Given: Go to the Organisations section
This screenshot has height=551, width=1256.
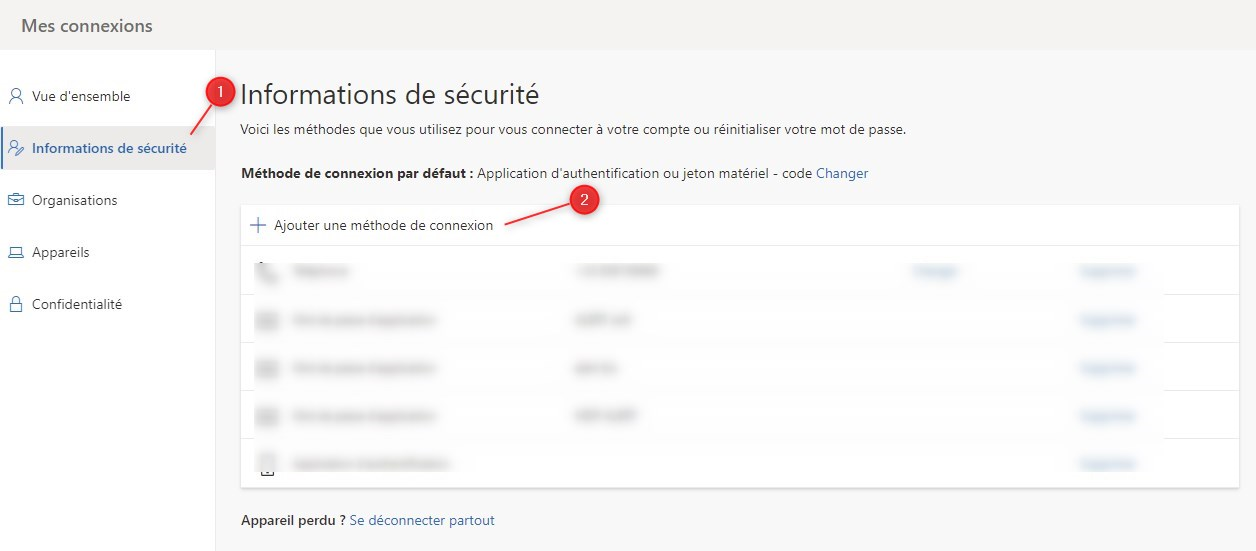Looking at the screenshot, I should coord(74,201).
